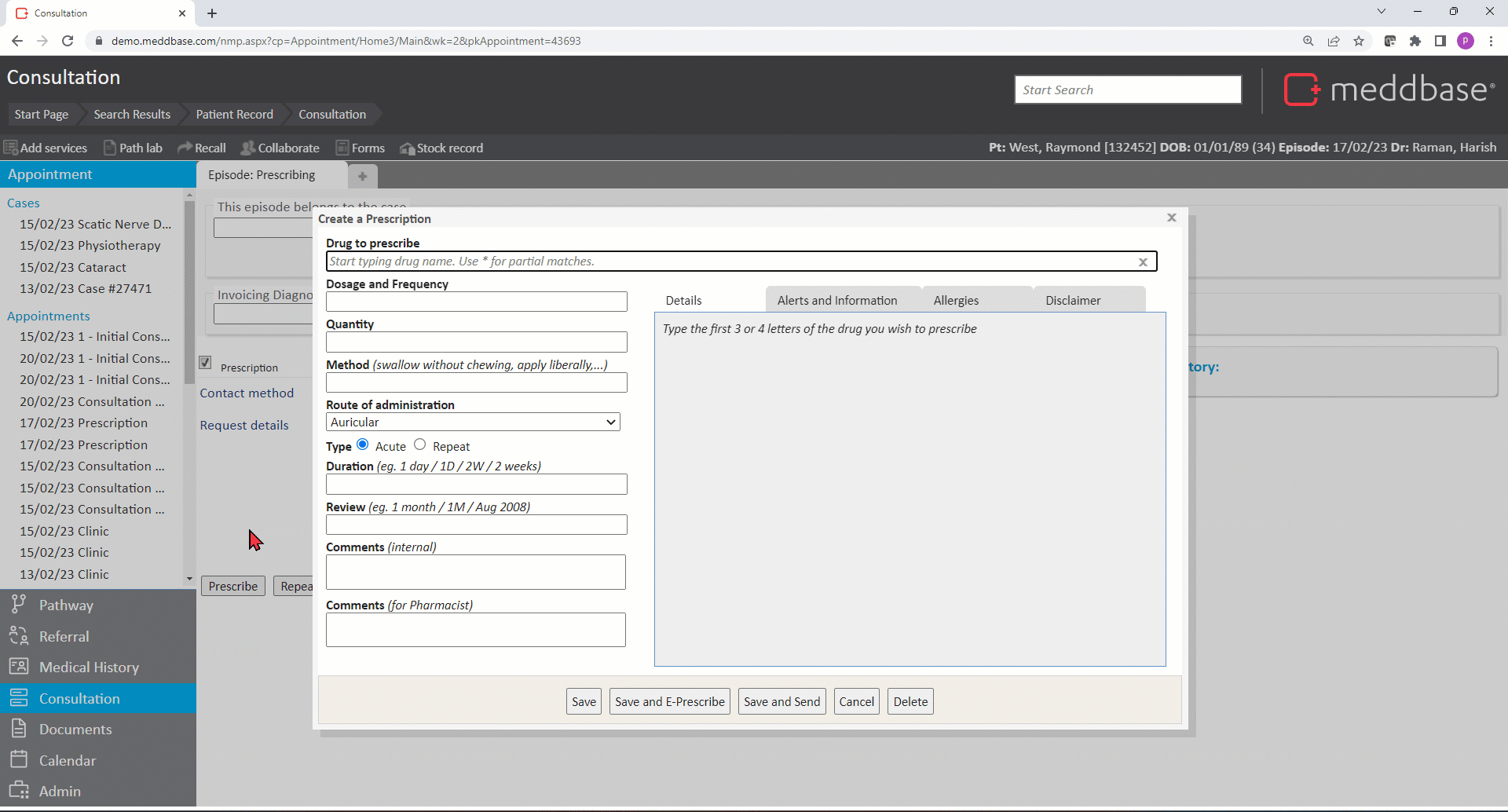
Task: Open Chrome tab search chevron
Action: [x=1382, y=12]
